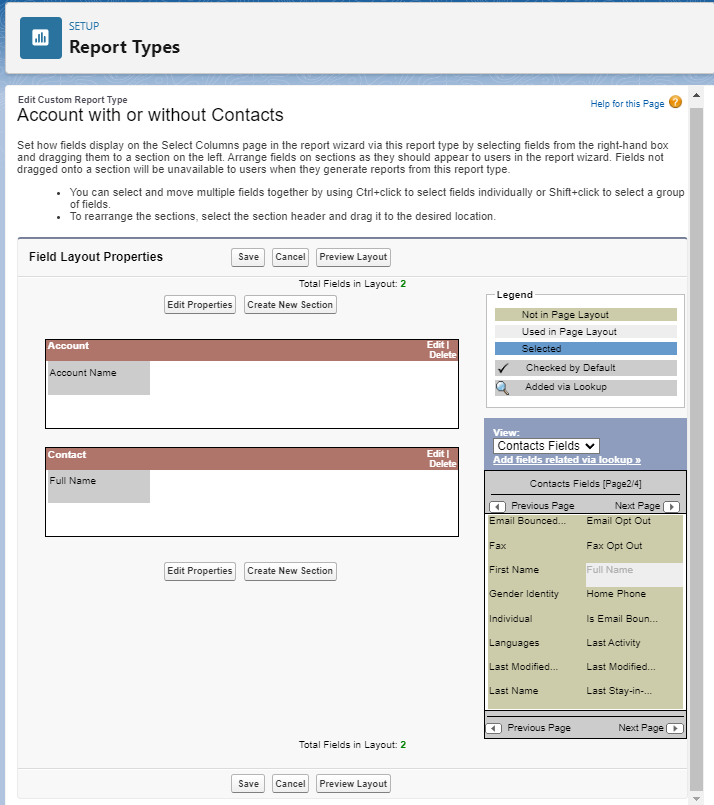Viewport: 714px width, 805px height.
Task: Click bottom Previous Page arrow icon
Action: point(494,728)
